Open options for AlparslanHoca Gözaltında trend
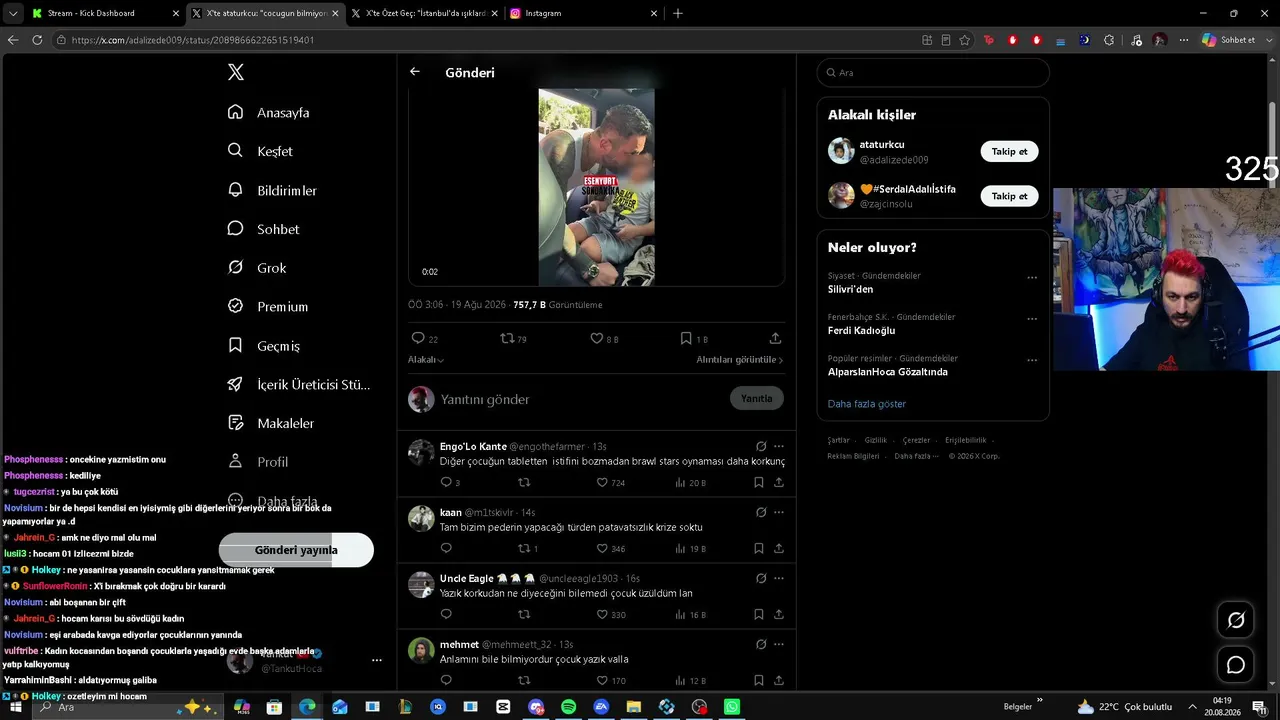Screen dimensions: 1280x720 point(1032,360)
